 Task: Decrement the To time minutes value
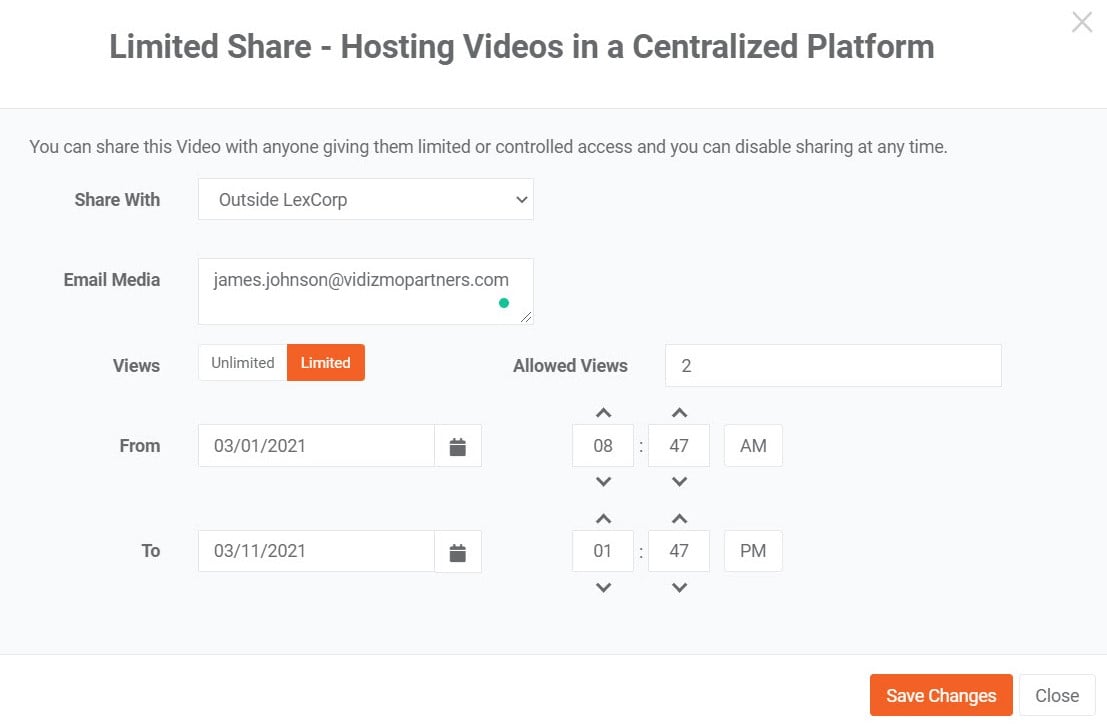pyautogui.click(x=679, y=588)
